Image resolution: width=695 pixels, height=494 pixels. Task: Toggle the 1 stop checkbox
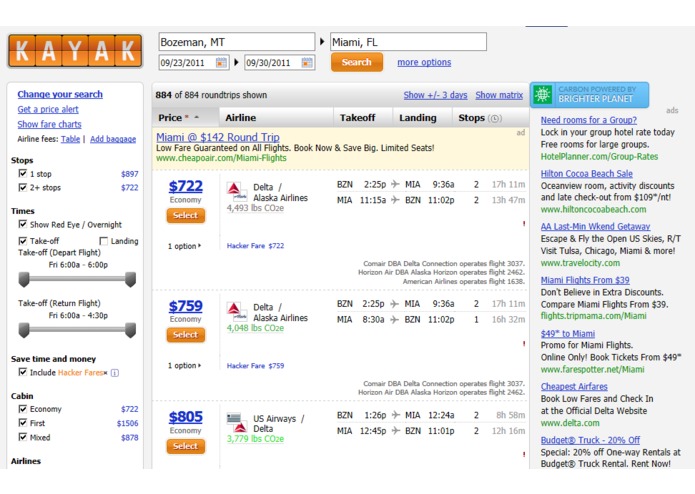point(23,173)
